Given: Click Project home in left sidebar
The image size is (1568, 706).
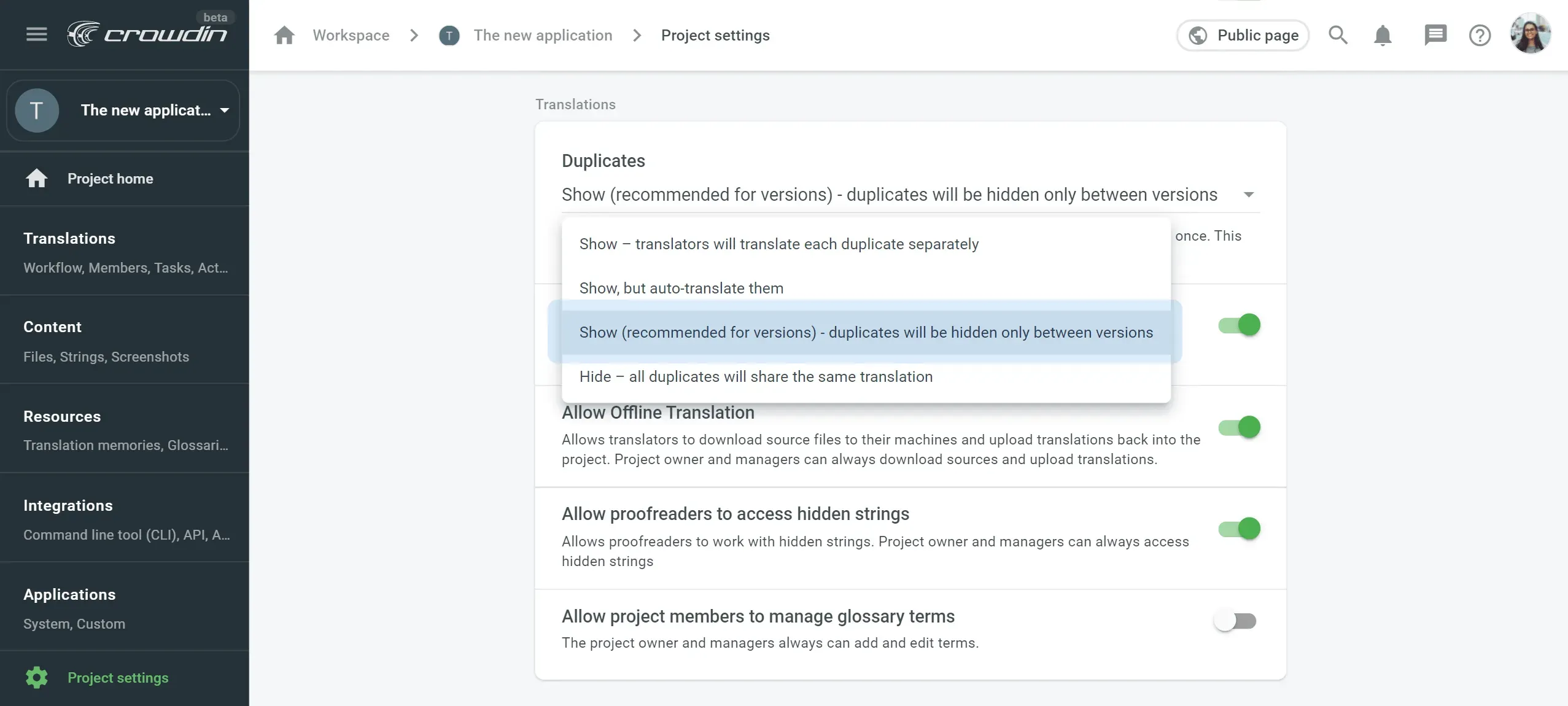Looking at the screenshot, I should click(110, 178).
